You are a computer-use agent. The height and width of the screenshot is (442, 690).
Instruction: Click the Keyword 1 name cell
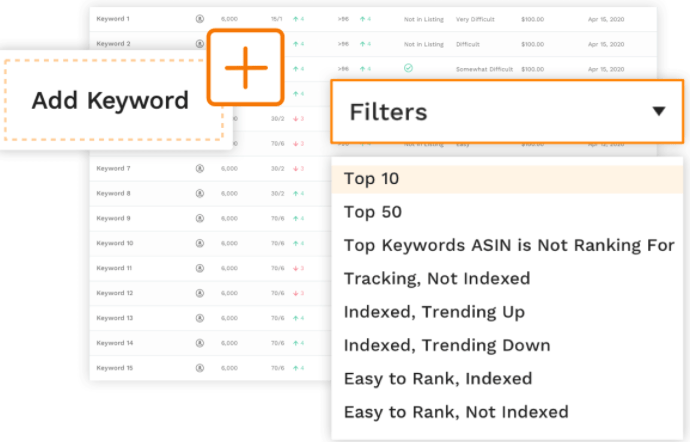(x=113, y=19)
